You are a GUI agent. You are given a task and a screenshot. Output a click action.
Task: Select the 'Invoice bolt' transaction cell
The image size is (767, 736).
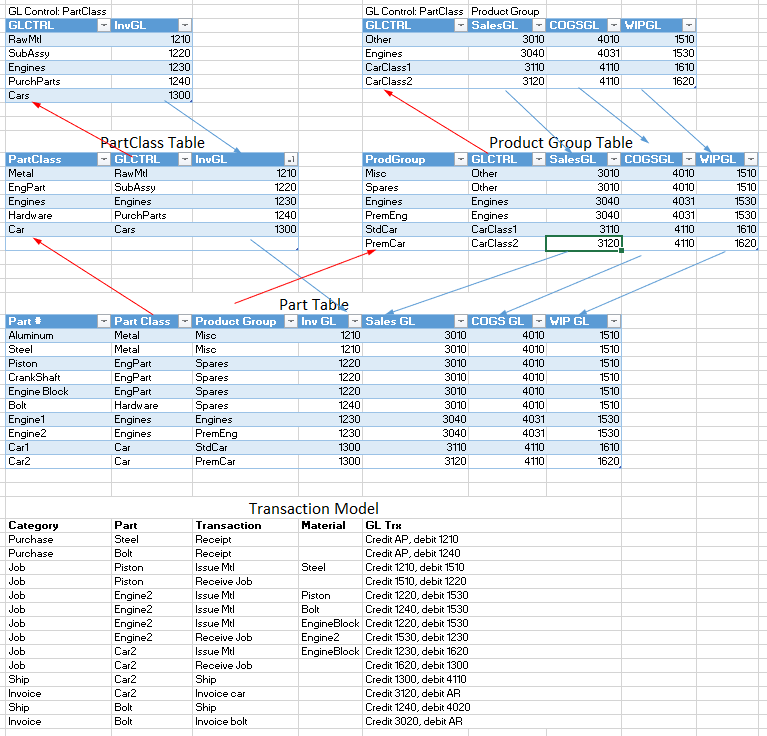click(245, 722)
